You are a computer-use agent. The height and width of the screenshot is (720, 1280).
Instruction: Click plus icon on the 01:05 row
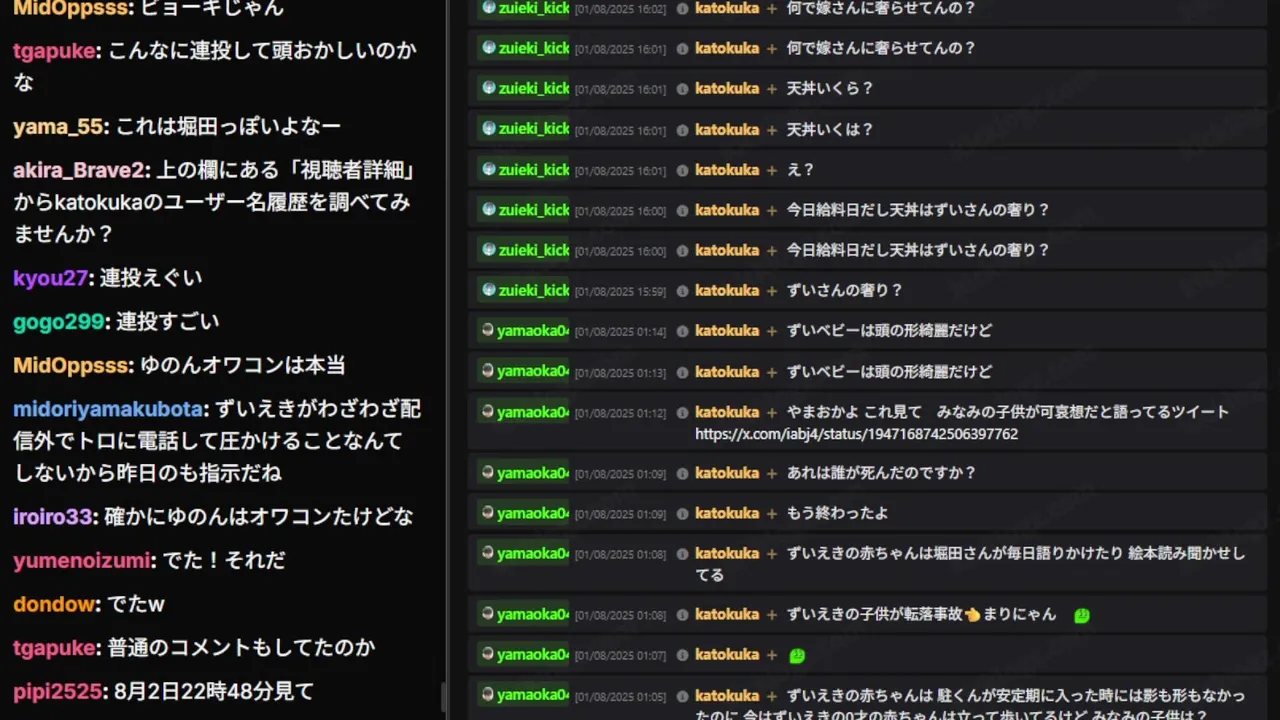[771, 695]
